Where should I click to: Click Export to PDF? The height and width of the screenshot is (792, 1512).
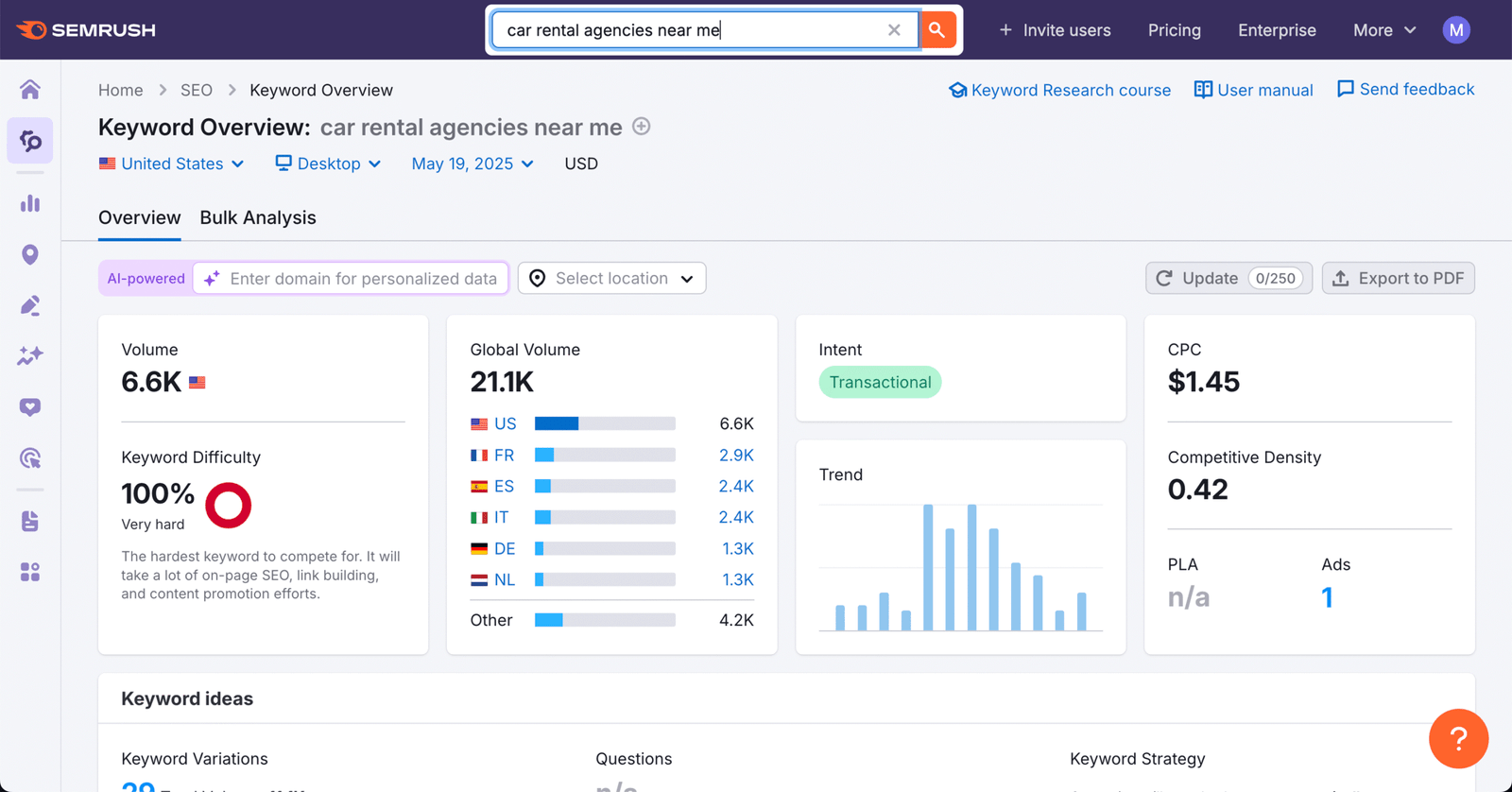[x=1398, y=278]
